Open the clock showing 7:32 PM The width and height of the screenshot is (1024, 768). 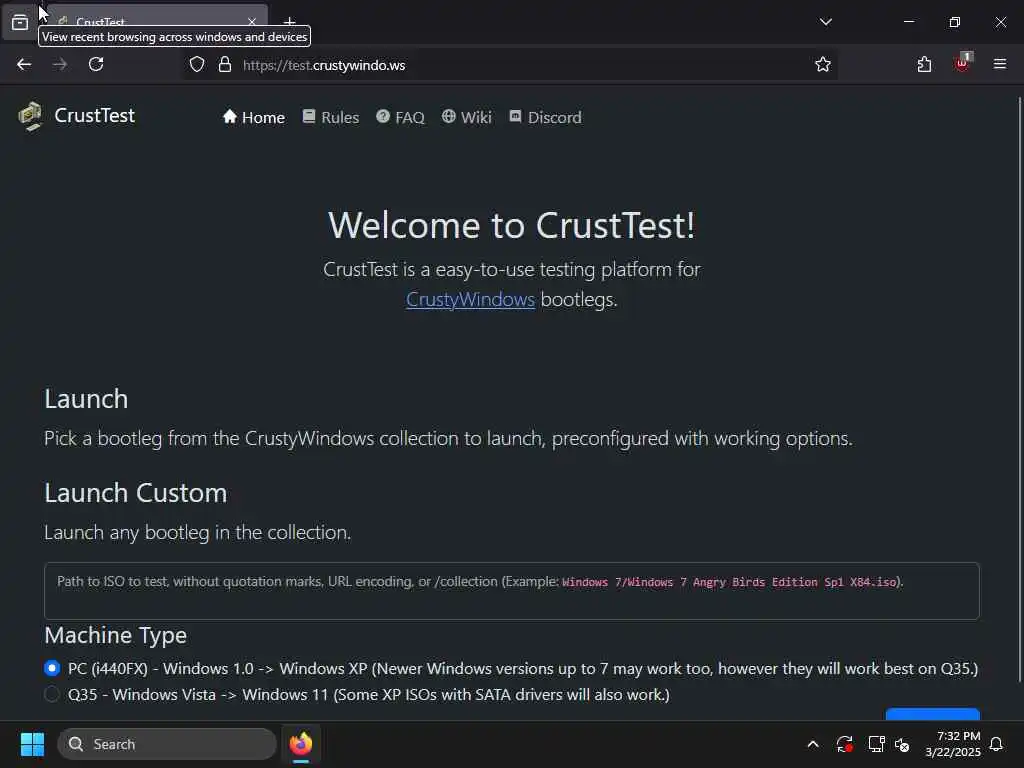point(953,744)
